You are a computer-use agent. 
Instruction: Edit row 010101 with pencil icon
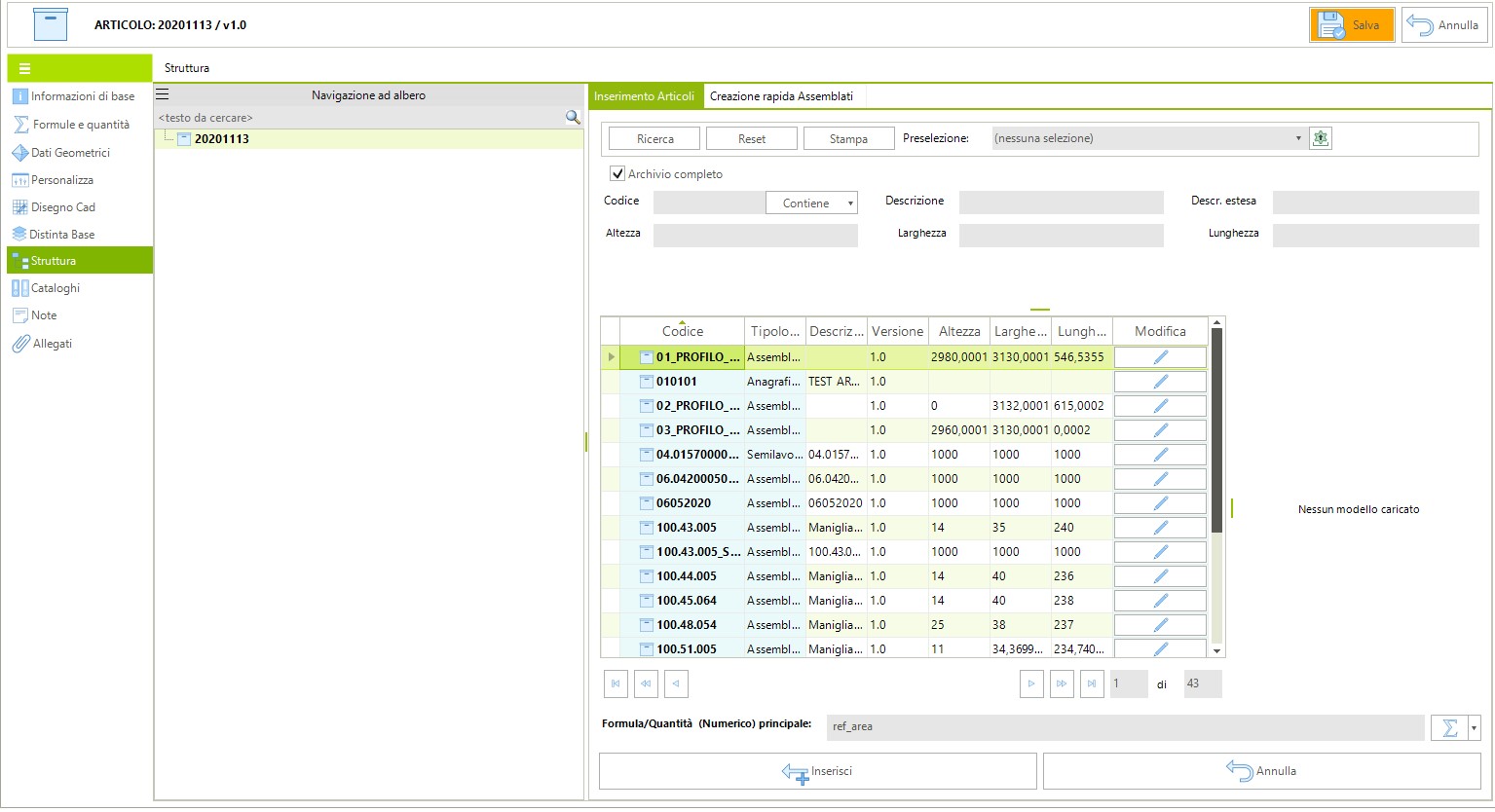[x=1160, y=382]
